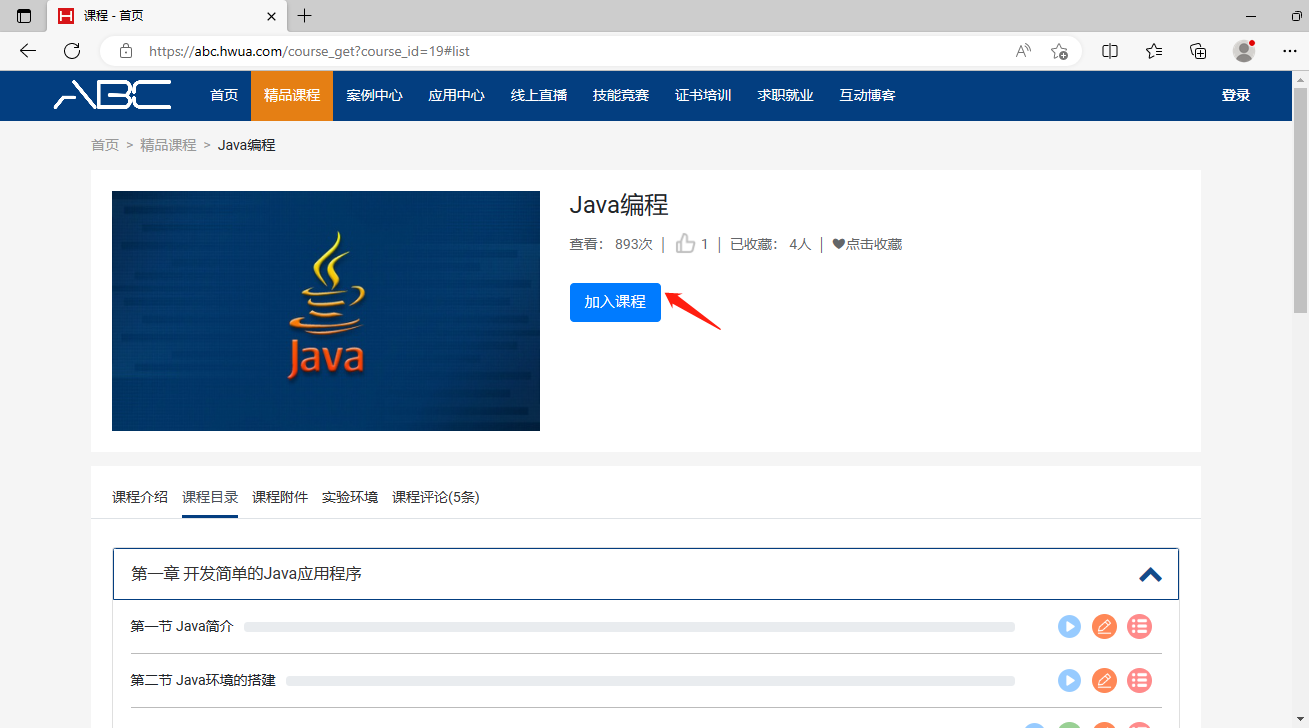The image size is (1309, 728).
Task: Click the thumbs-up like icon
Action: pyautogui.click(x=685, y=243)
